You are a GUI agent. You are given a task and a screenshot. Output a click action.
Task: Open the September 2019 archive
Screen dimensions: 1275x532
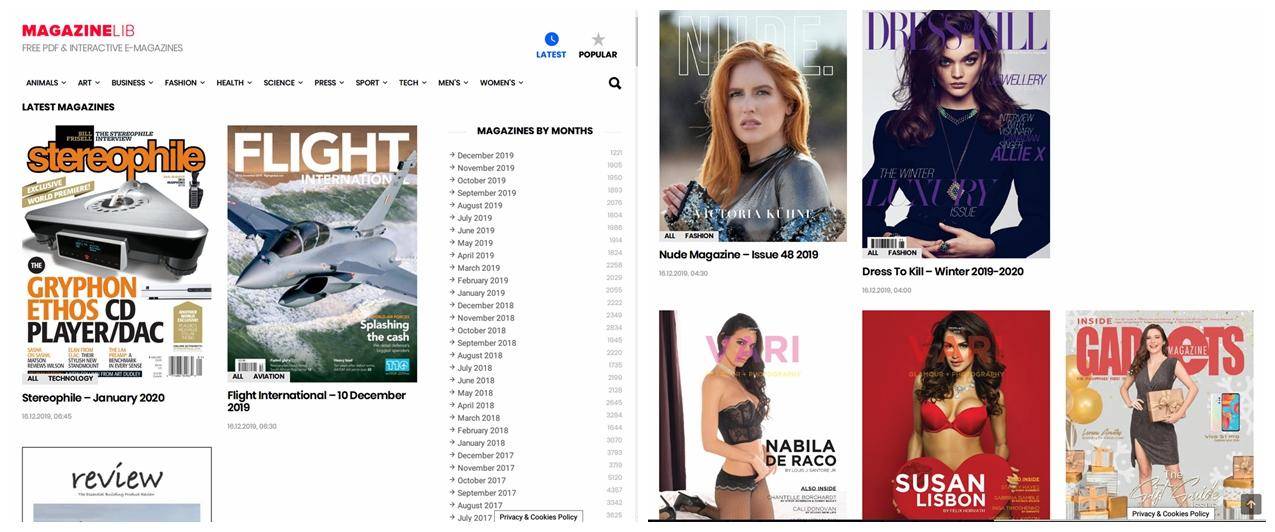tap(486, 193)
